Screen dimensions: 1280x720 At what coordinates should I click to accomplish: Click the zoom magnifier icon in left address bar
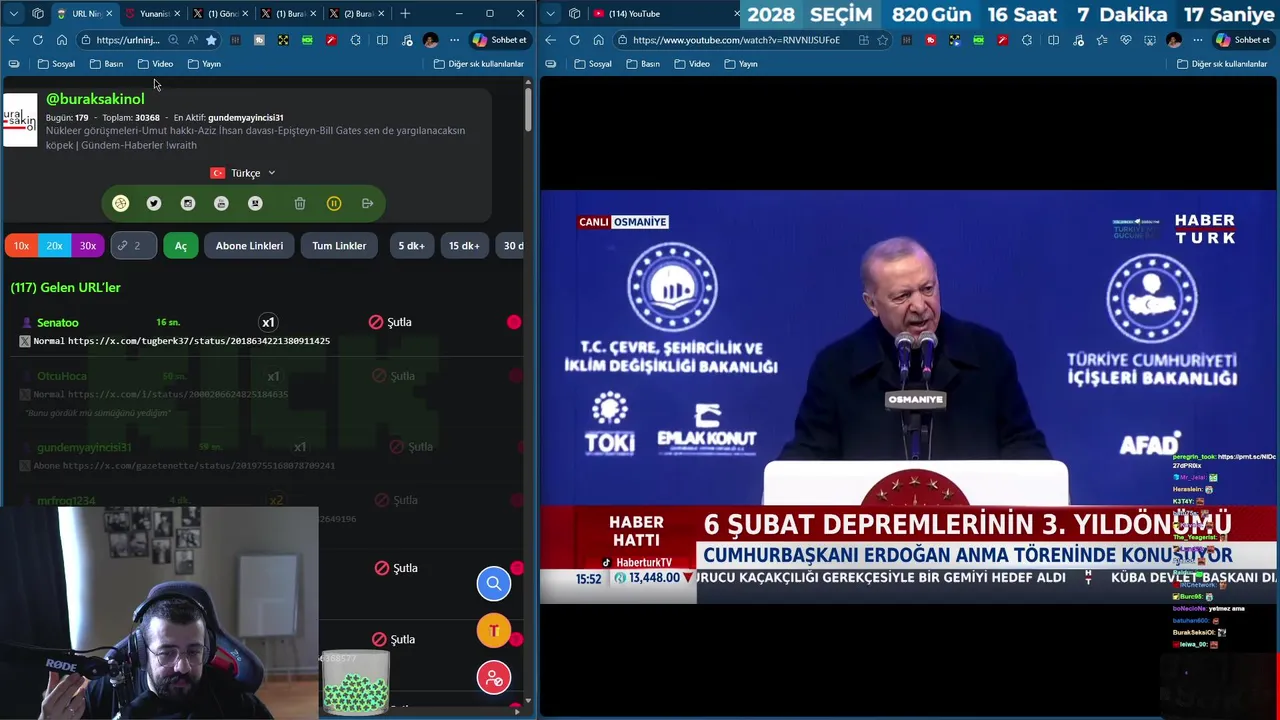[x=173, y=40]
